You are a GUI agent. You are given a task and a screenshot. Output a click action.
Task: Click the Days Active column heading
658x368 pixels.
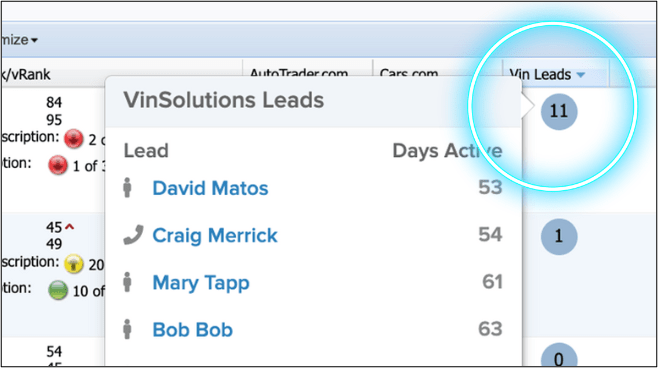click(x=447, y=151)
